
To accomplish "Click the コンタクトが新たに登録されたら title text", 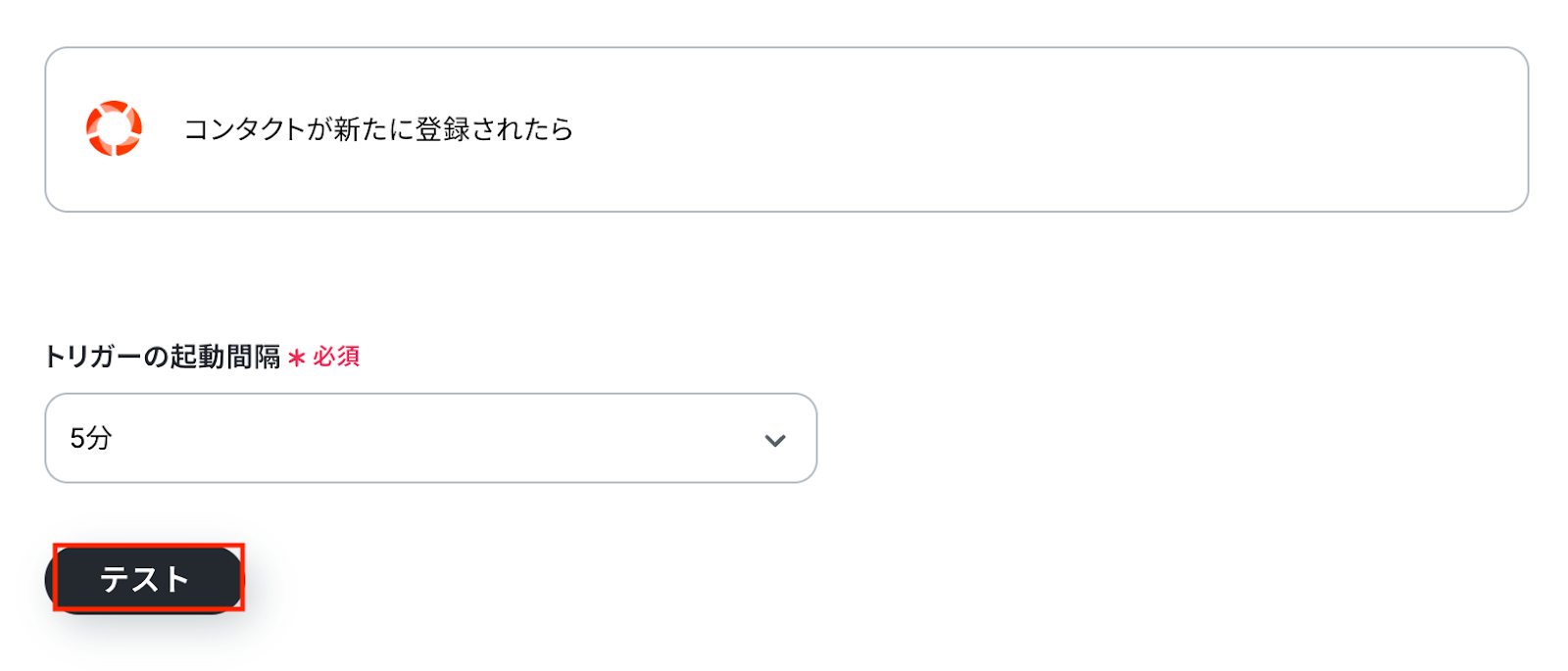I will click(378, 129).
